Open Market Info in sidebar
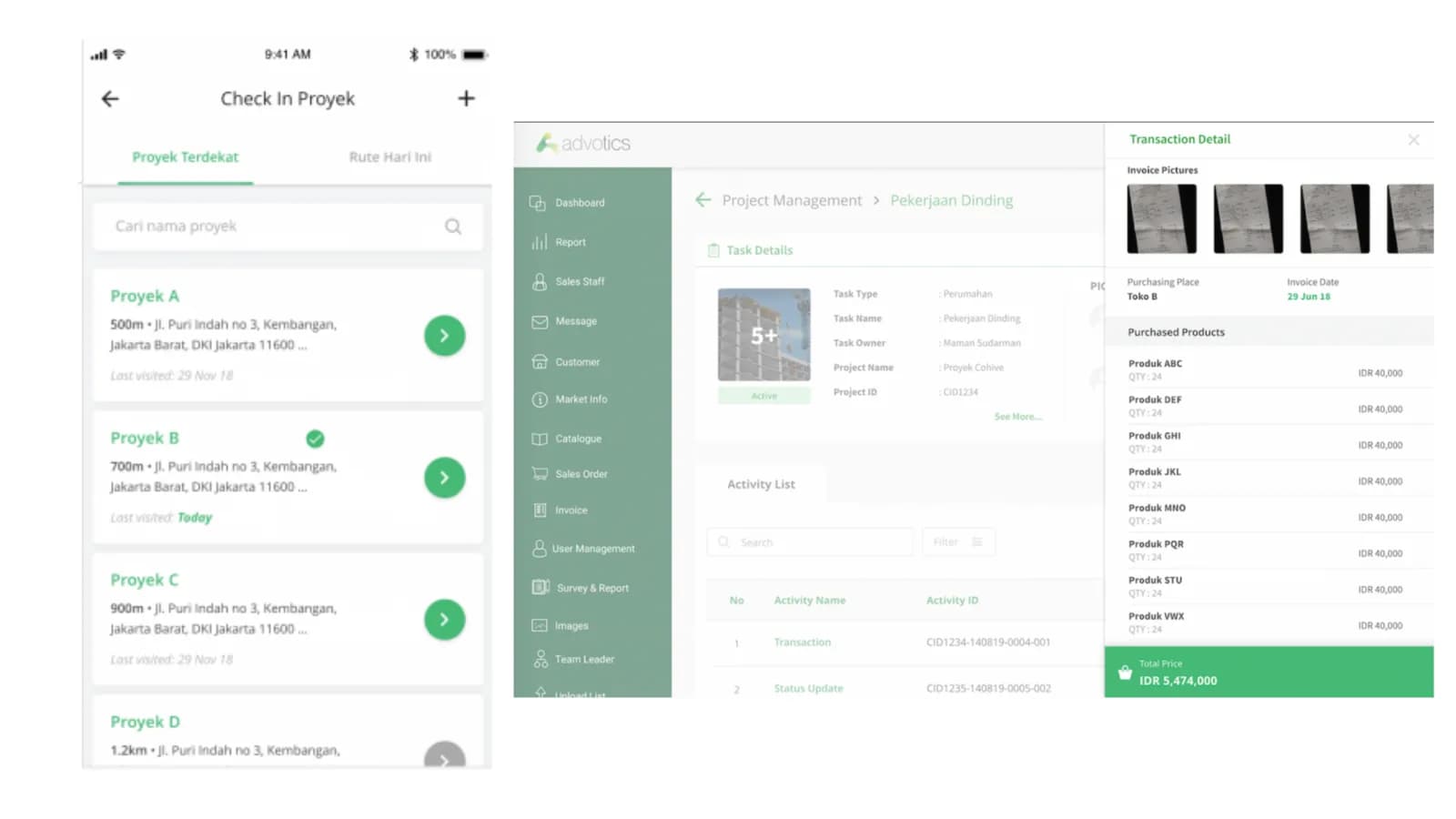Image resolution: width=1456 pixels, height=819 pixels. [569, 399]
